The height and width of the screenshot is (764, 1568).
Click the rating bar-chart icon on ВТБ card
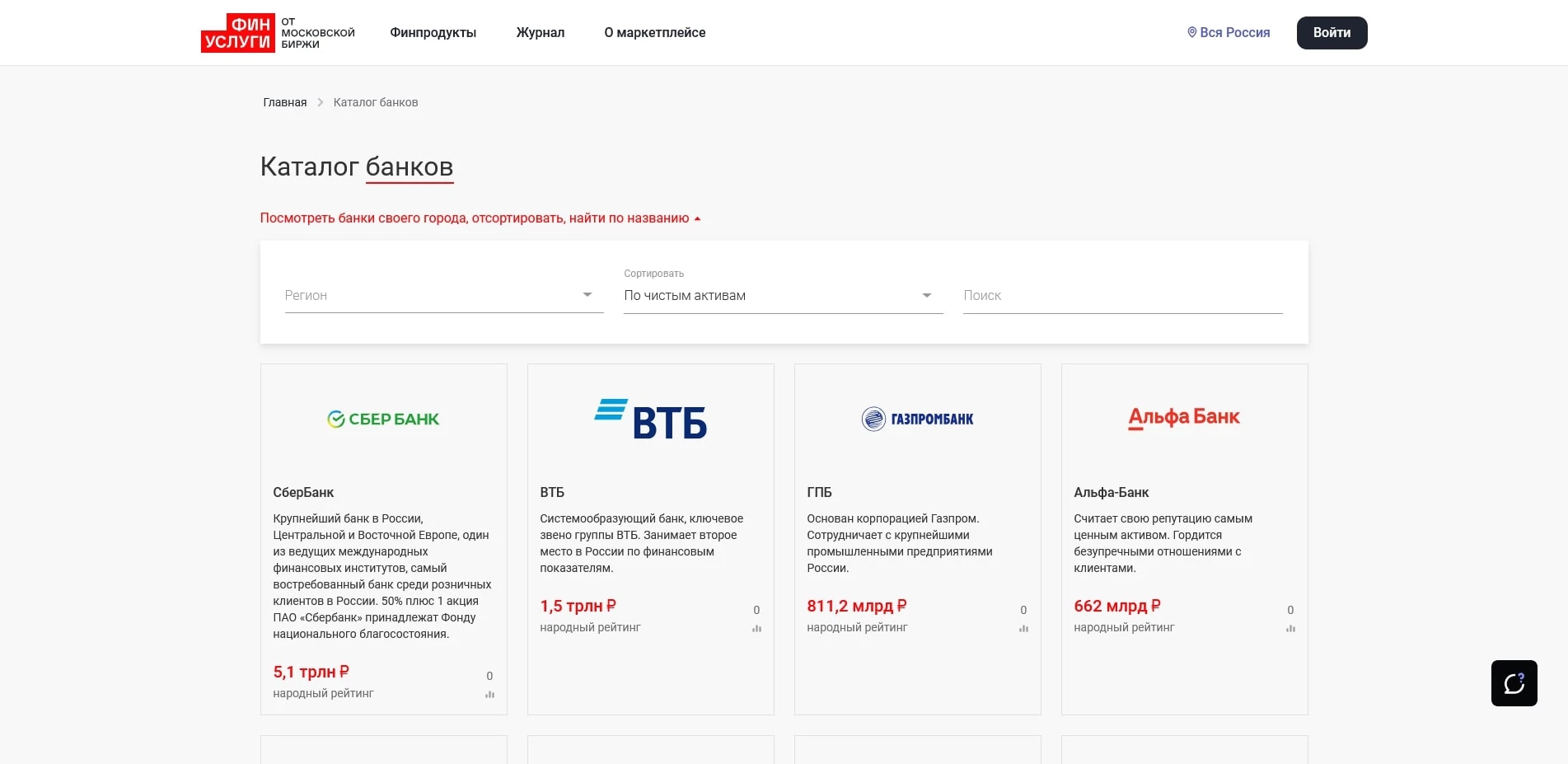[x=756, y=628]
